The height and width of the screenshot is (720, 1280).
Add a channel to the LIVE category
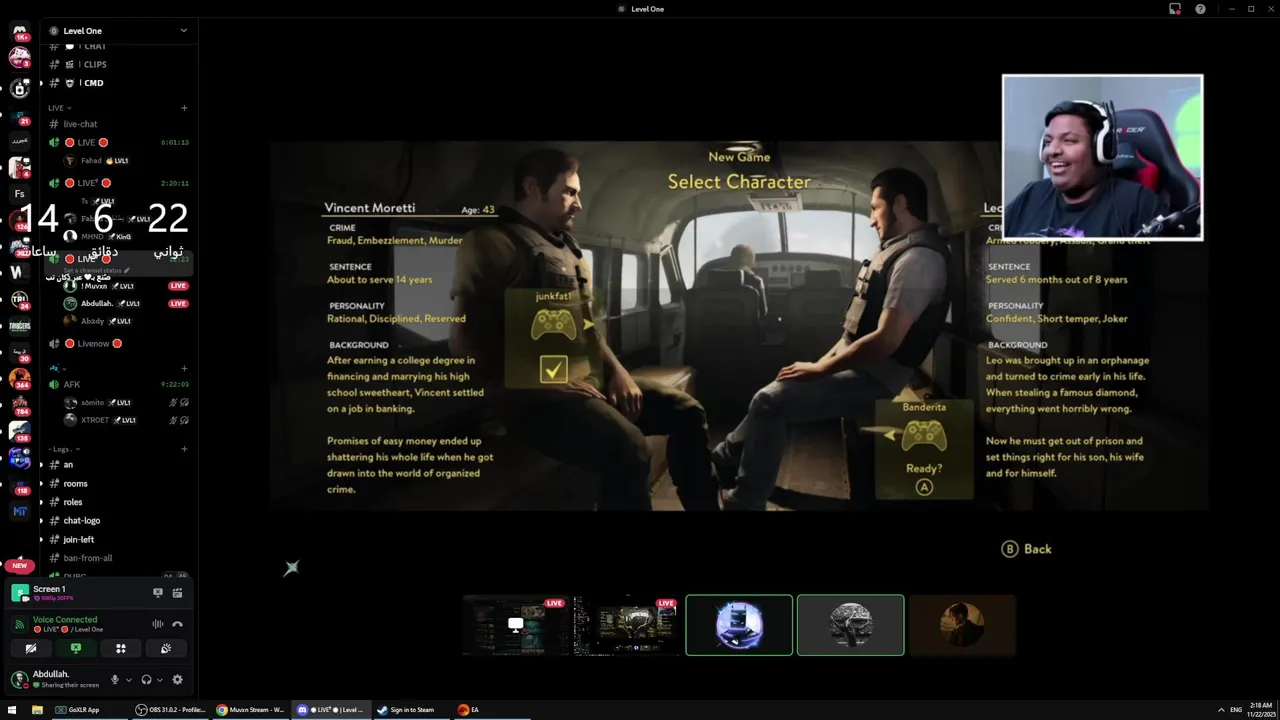184,108
